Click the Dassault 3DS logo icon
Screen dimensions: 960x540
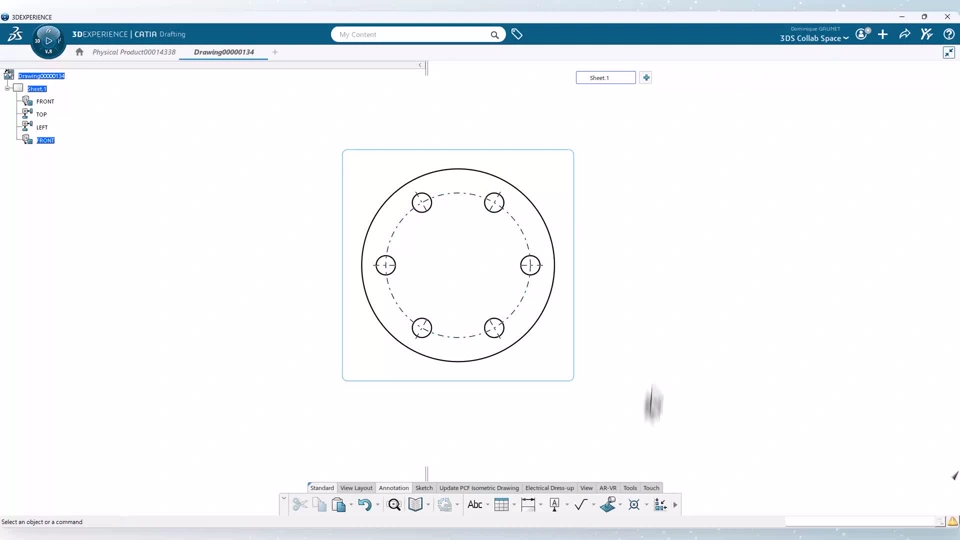coord(15,34)
